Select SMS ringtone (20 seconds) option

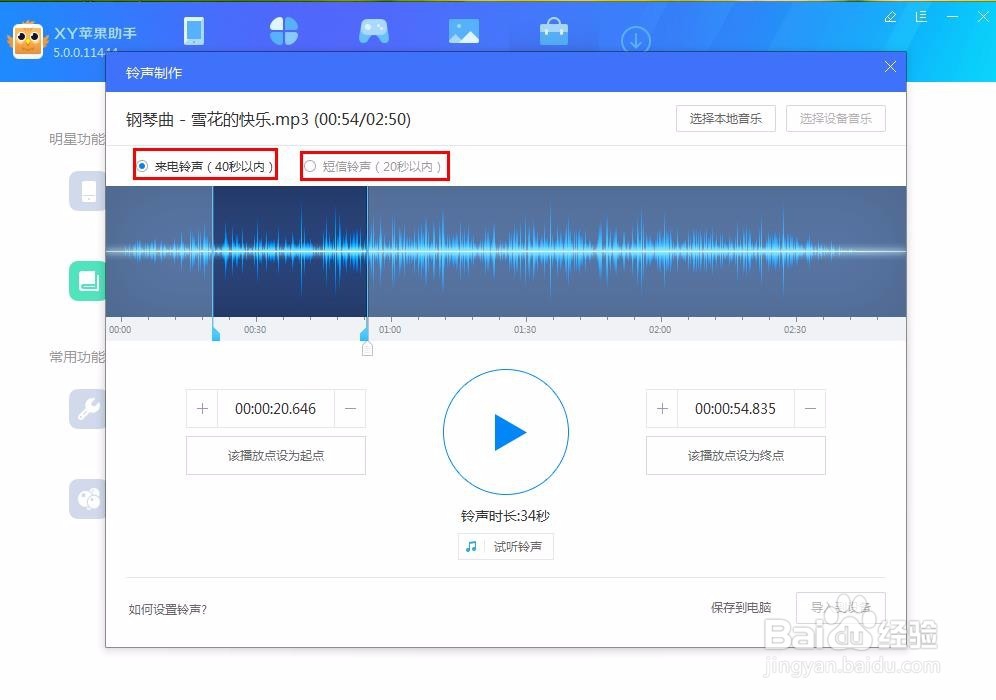pyautogui.click(x=374, y=166)
